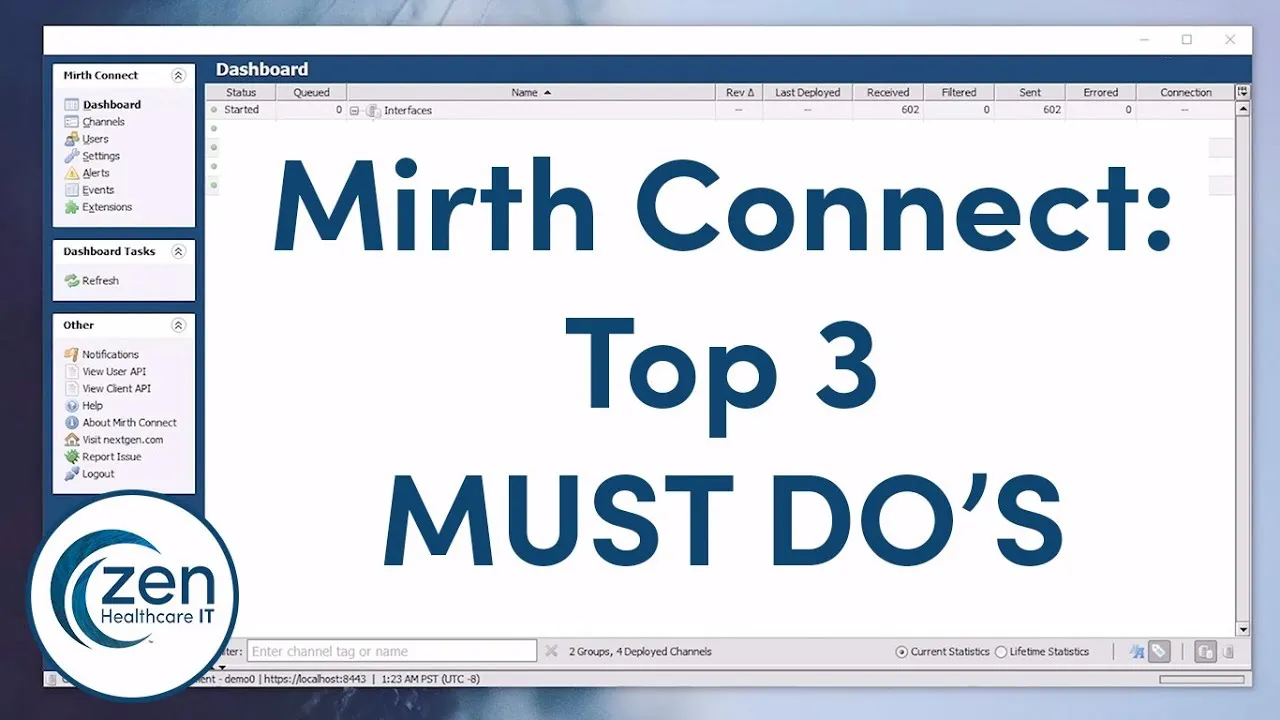Sort by the Sent column header
The width and height of the screenshot is (1280, 720).
pos(1030,92)
